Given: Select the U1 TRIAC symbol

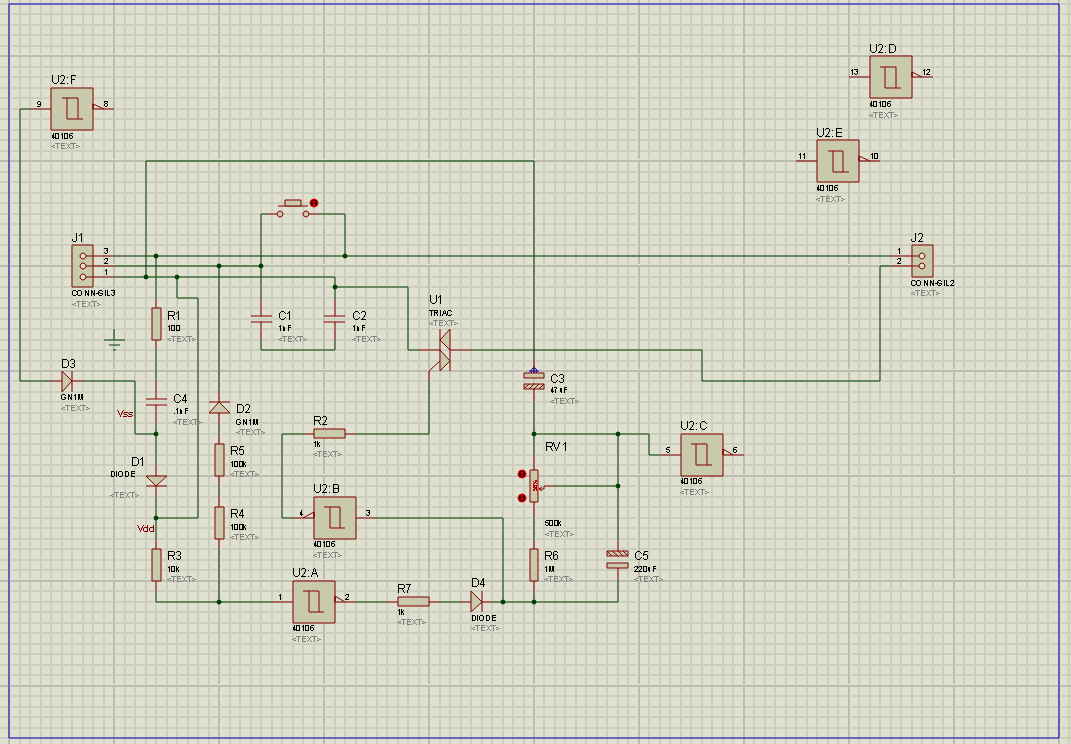Looking at the screenshot, I should coord(445,350).
